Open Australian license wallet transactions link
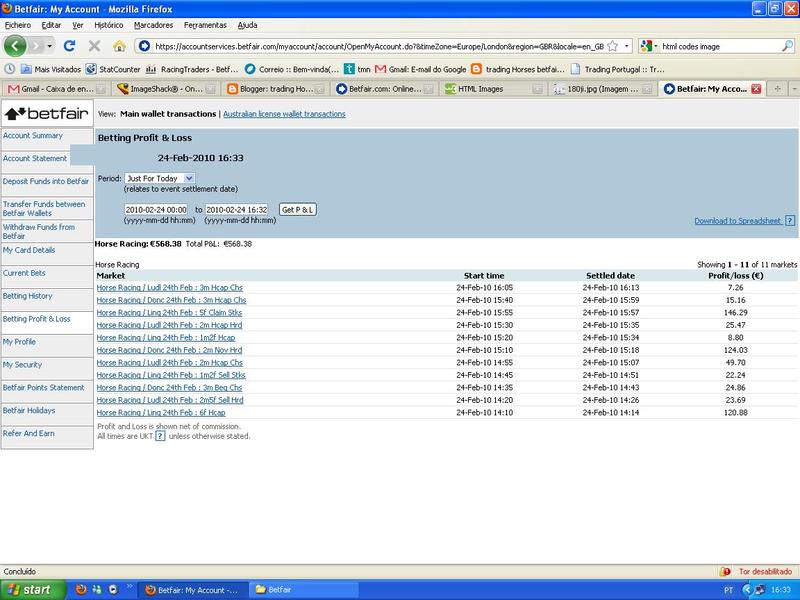800x600 pixels. coord(284,114)
